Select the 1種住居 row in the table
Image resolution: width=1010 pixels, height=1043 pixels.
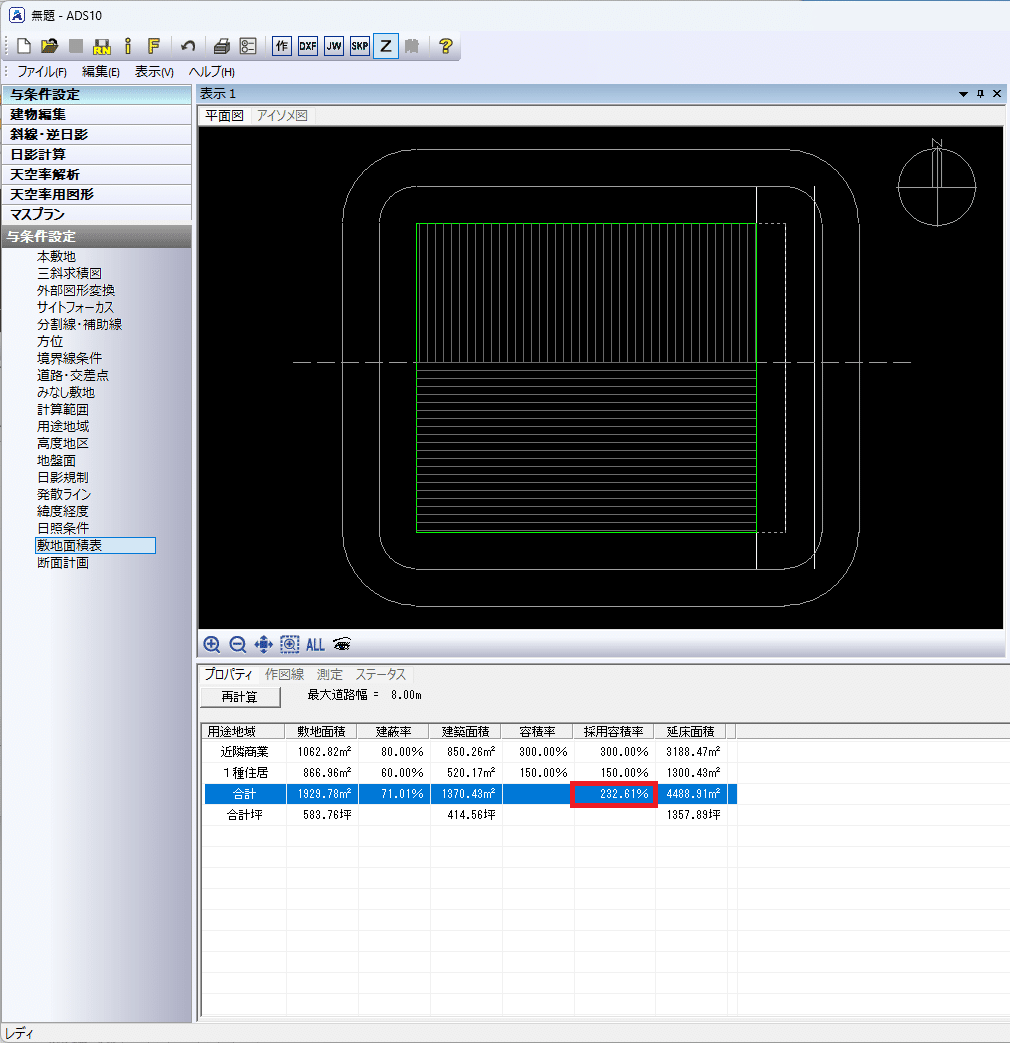[470, 773]
